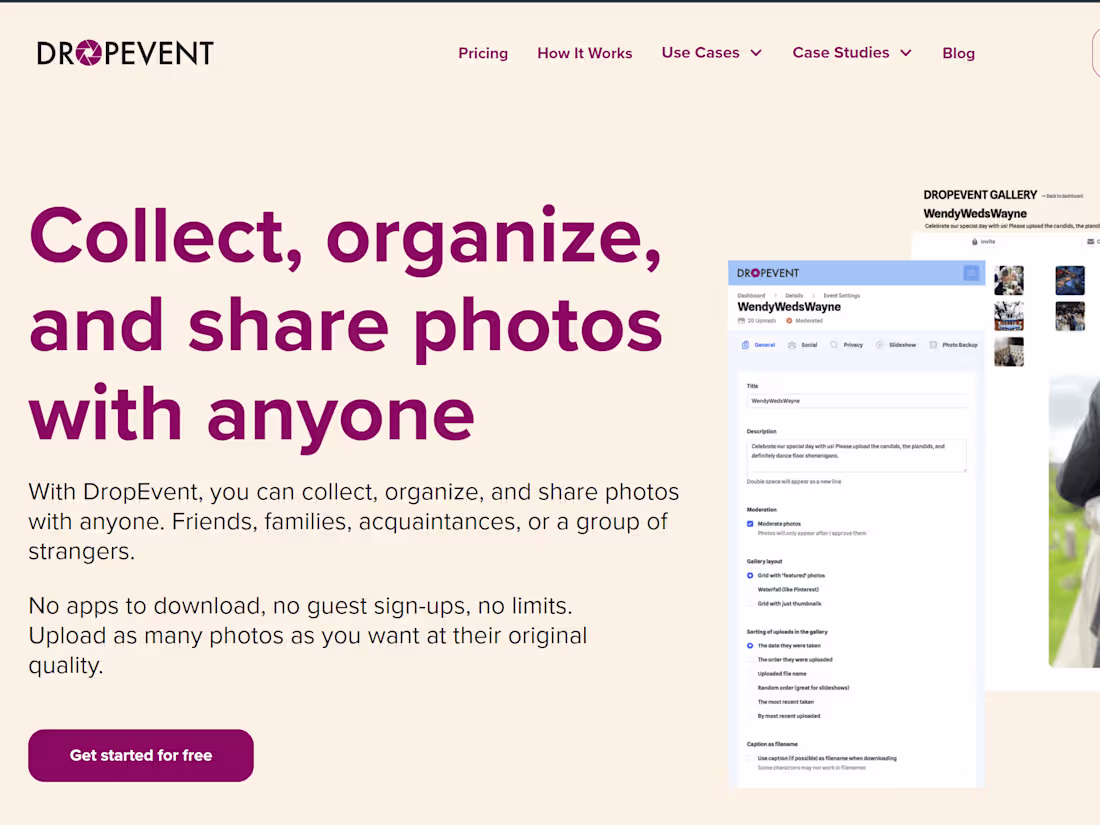Click the Social settings icon
Viewport: 1100px width, 825px height.
coord(792,345)
